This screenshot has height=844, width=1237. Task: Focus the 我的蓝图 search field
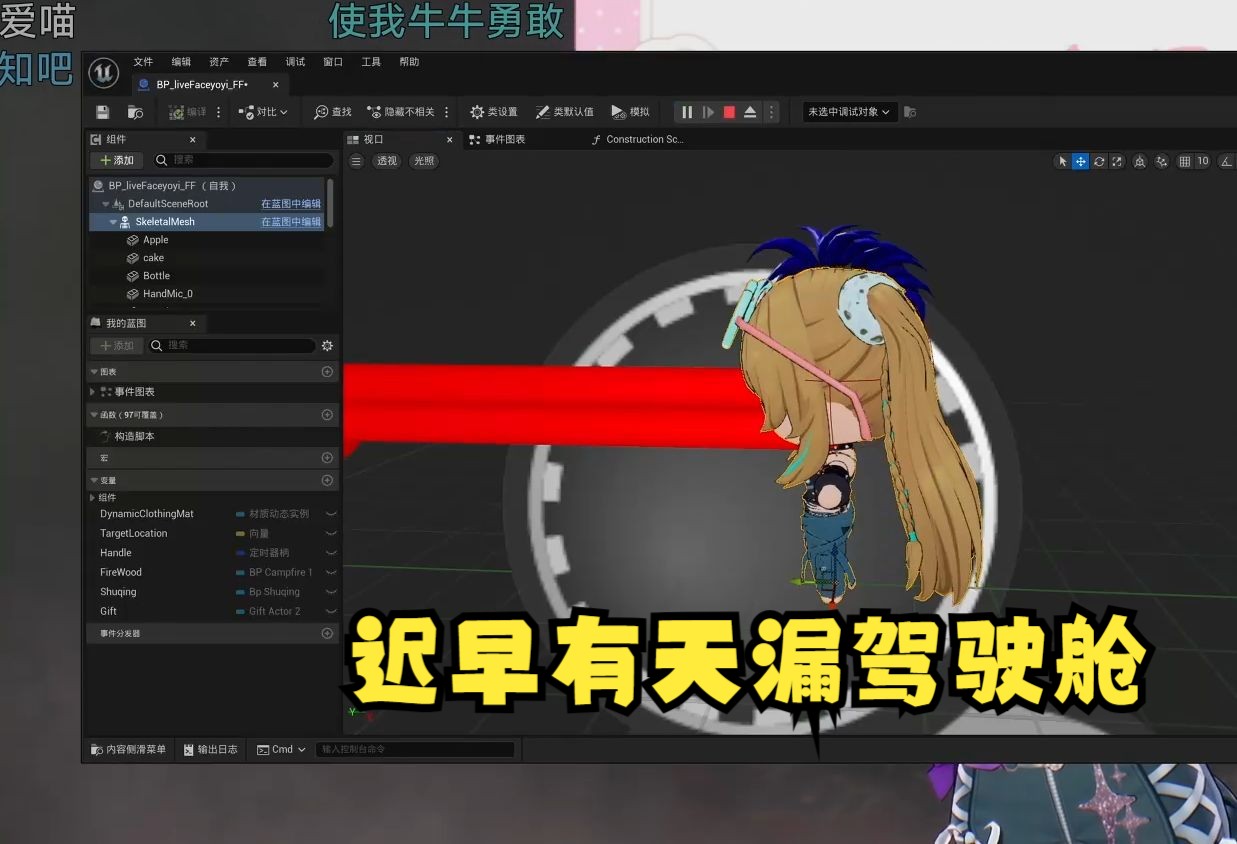coord(233,345)
